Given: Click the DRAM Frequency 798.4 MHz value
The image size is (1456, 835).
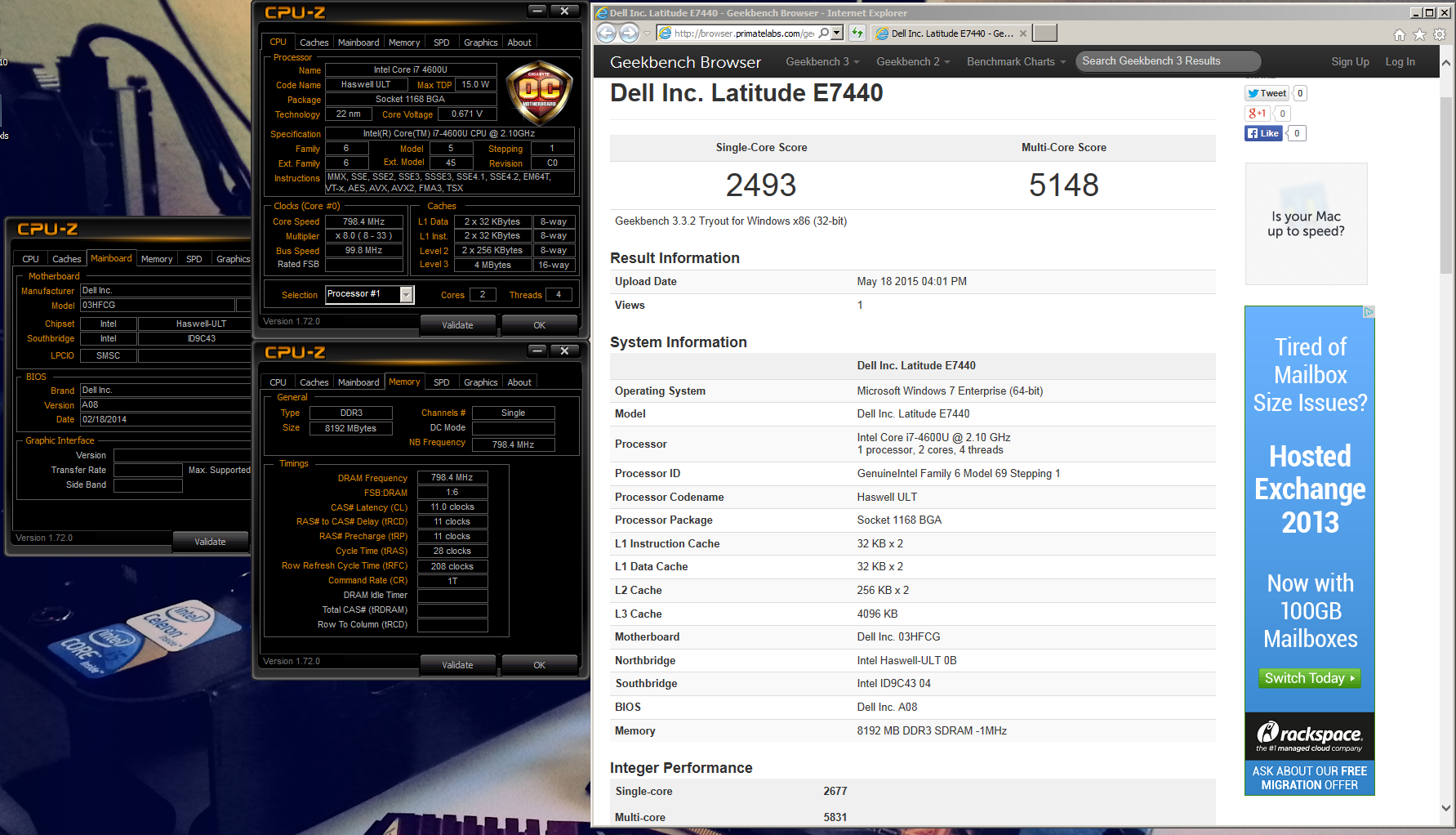Looking at the screenshot, I should coord(452,477).
